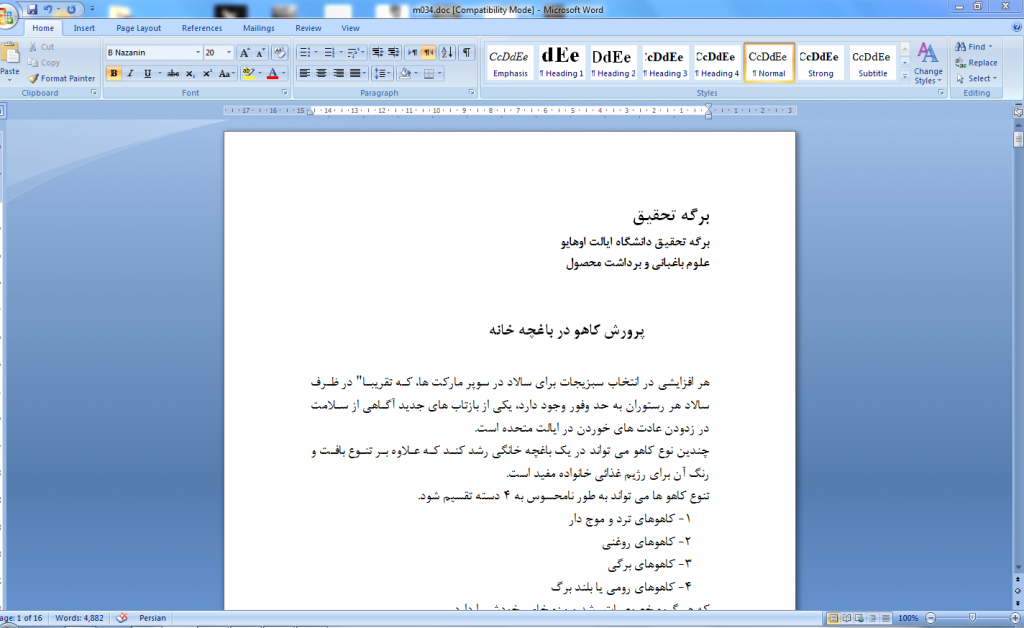The width and height of the screenshot is (1024, 628).
Task: Click the Replace button
Action: [975, 63]
